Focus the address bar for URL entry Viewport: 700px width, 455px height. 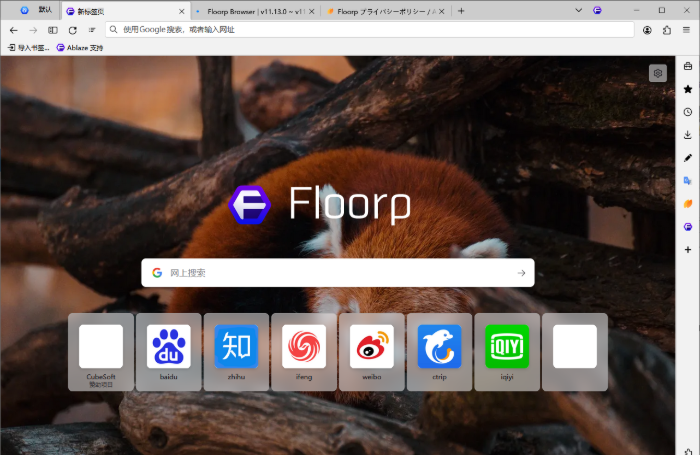click(x=370, y=29)
